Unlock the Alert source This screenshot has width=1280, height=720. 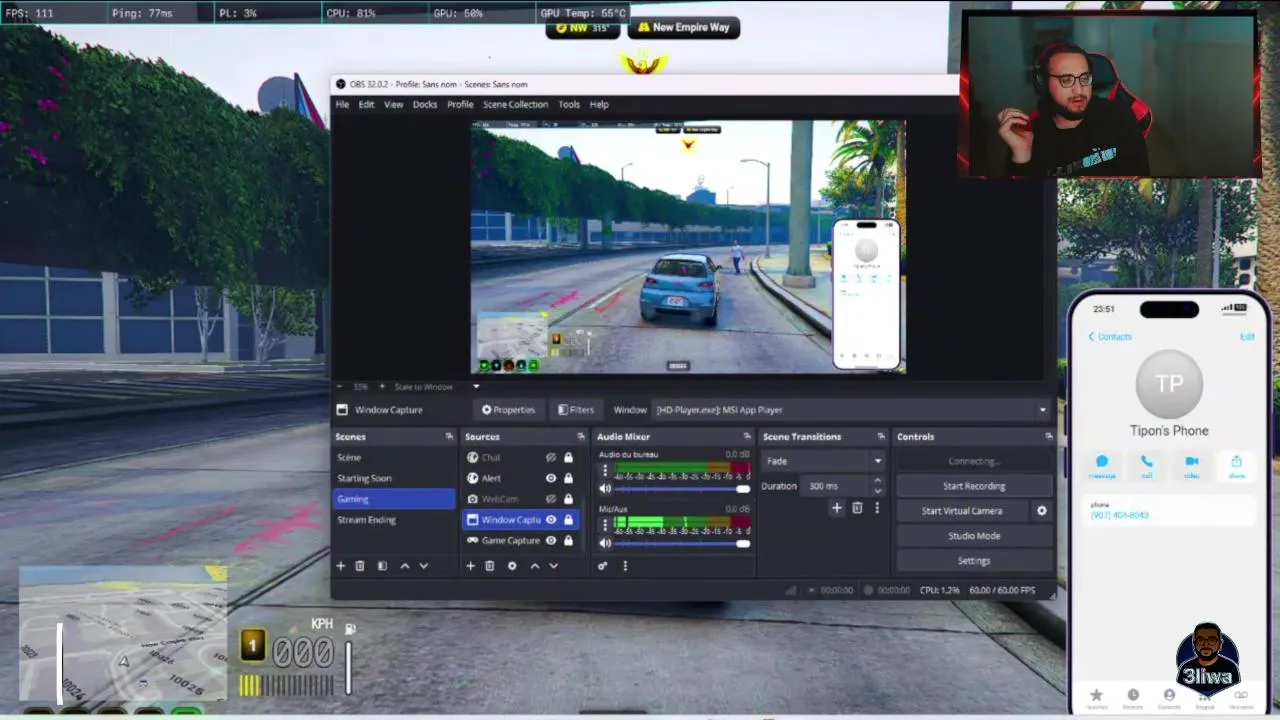[568, 478]
